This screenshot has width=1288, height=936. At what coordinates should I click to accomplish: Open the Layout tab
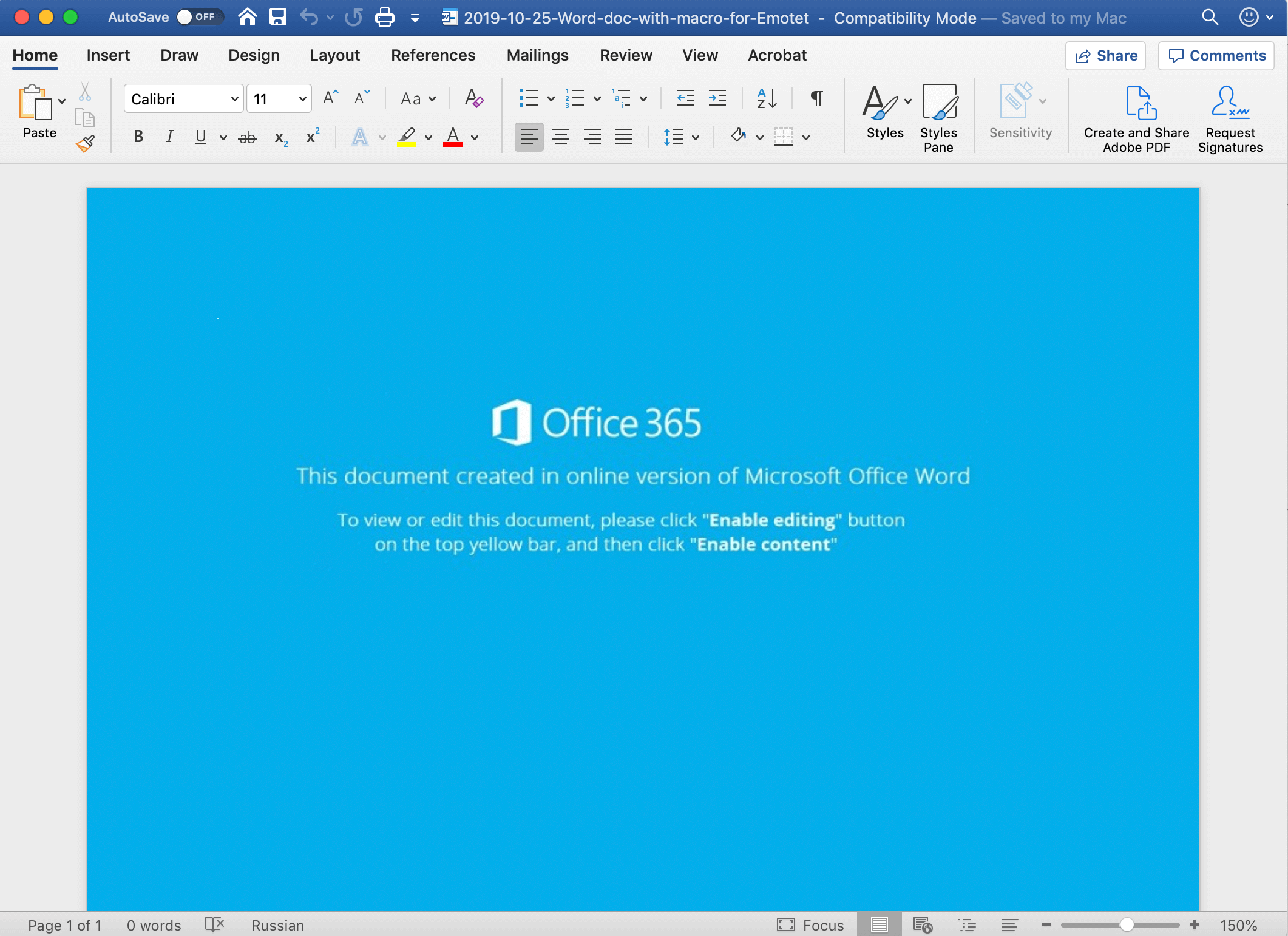tap(334, 55)
